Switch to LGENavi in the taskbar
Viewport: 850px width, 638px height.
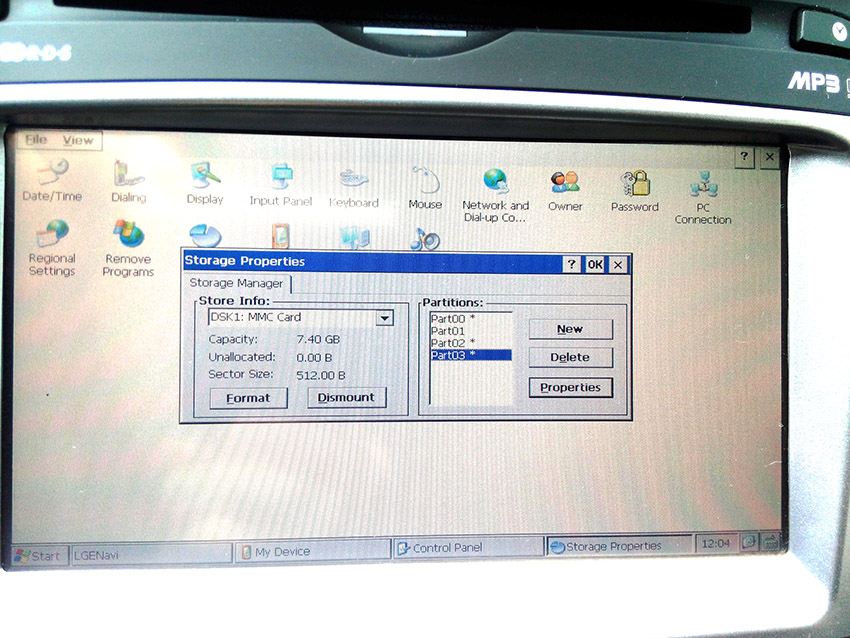click(x=151, y=555)
